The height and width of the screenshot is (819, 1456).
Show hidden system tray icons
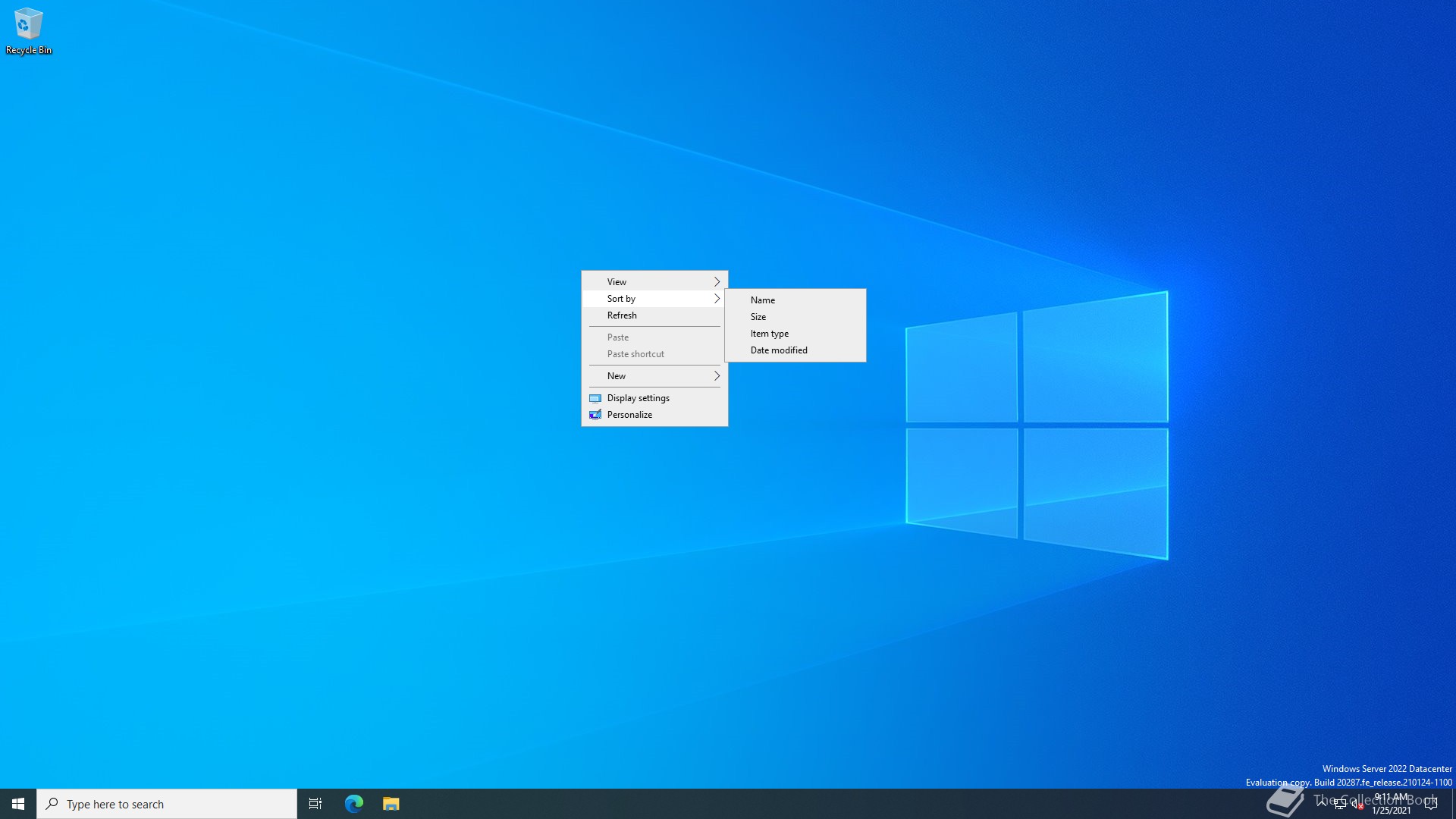1322,802
